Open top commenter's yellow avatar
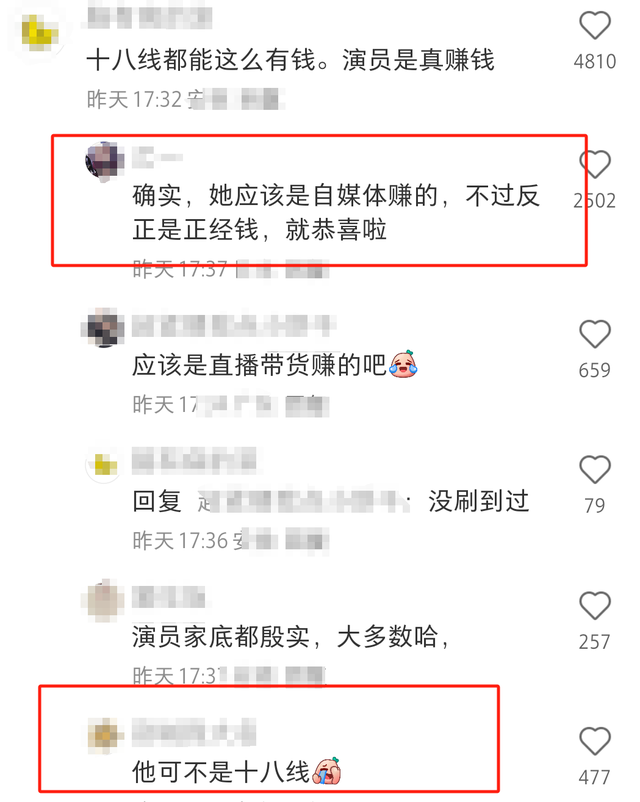The width and height of the screenshot is (640, 802). click(39, 33)
